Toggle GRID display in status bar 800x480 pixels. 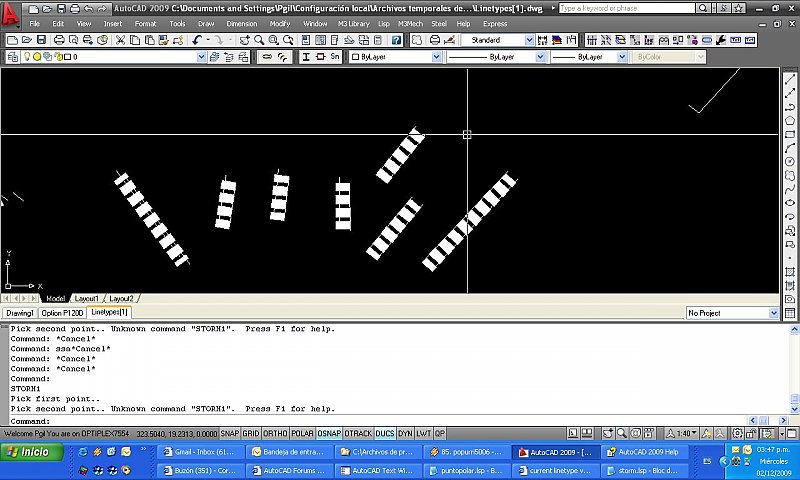(x=251, y=434)
